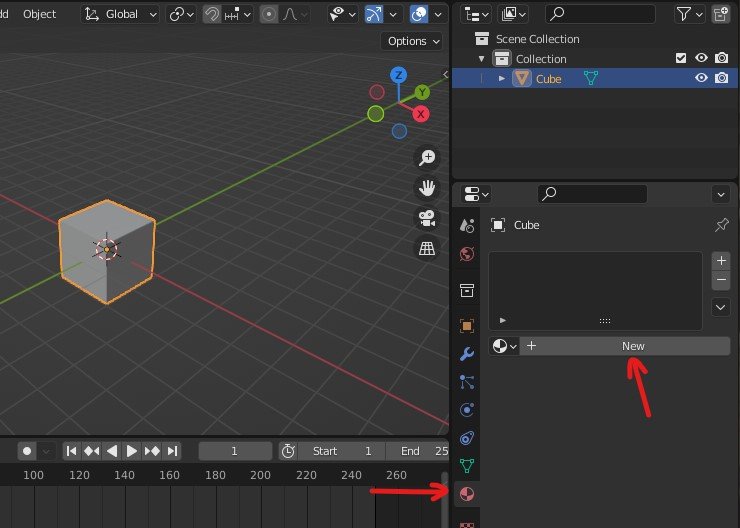Open the Global transform orientation dropdown

[120, 14]
